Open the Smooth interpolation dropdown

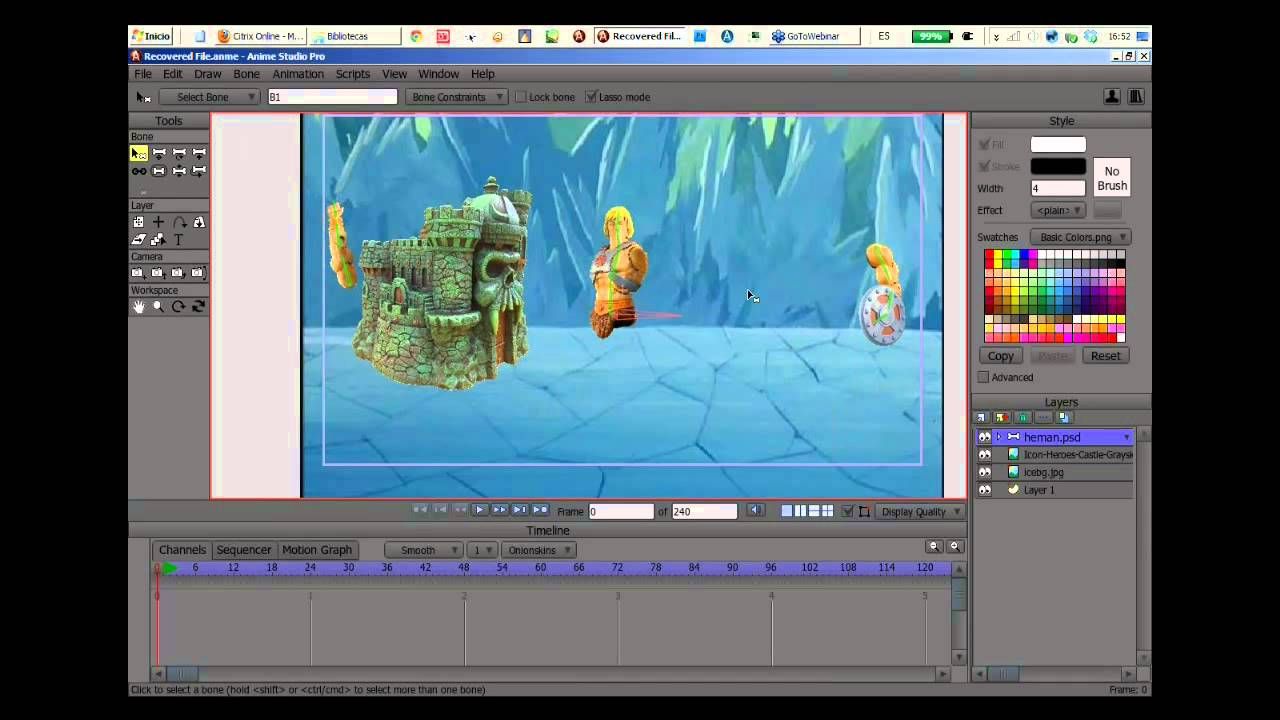(x=424, y=550)
